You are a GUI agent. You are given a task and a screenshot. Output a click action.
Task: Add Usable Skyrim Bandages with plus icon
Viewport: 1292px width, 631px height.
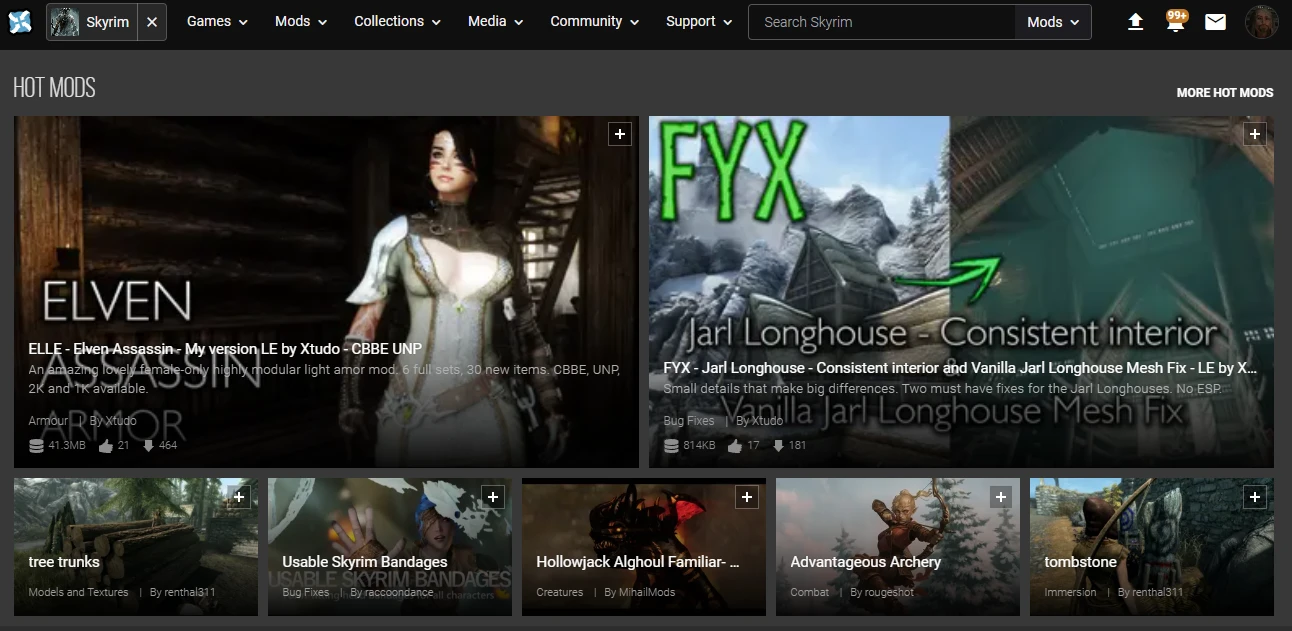click(x=493, y=496)
